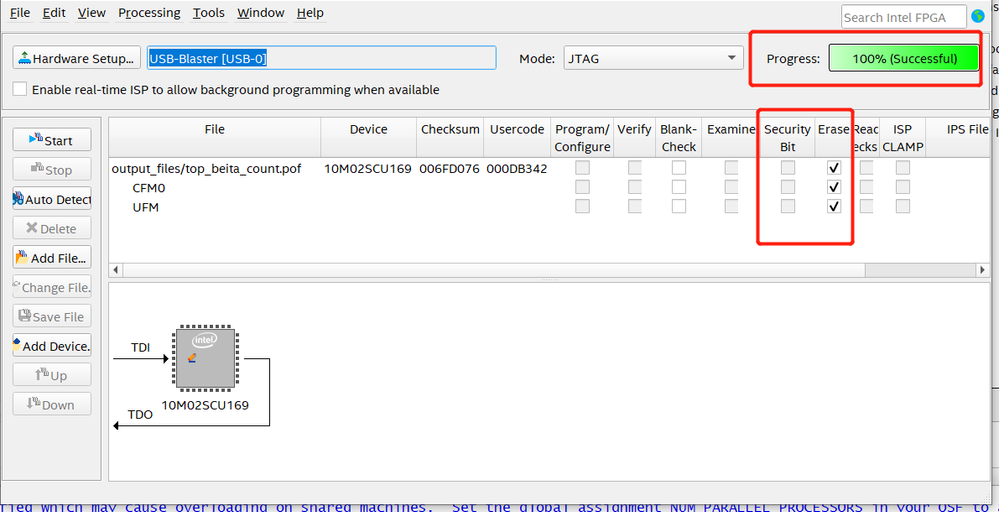Open the Tools menu
Viewport: 999px width, 512px height.
pos(209,13)
